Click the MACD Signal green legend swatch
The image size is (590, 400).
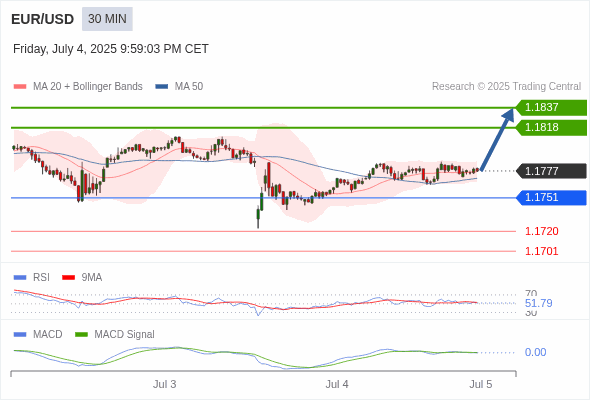[81, 335]
